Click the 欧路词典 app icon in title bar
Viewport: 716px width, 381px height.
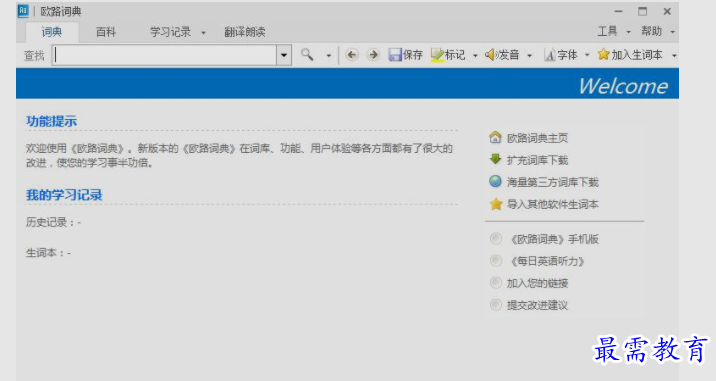click(23, 11)
